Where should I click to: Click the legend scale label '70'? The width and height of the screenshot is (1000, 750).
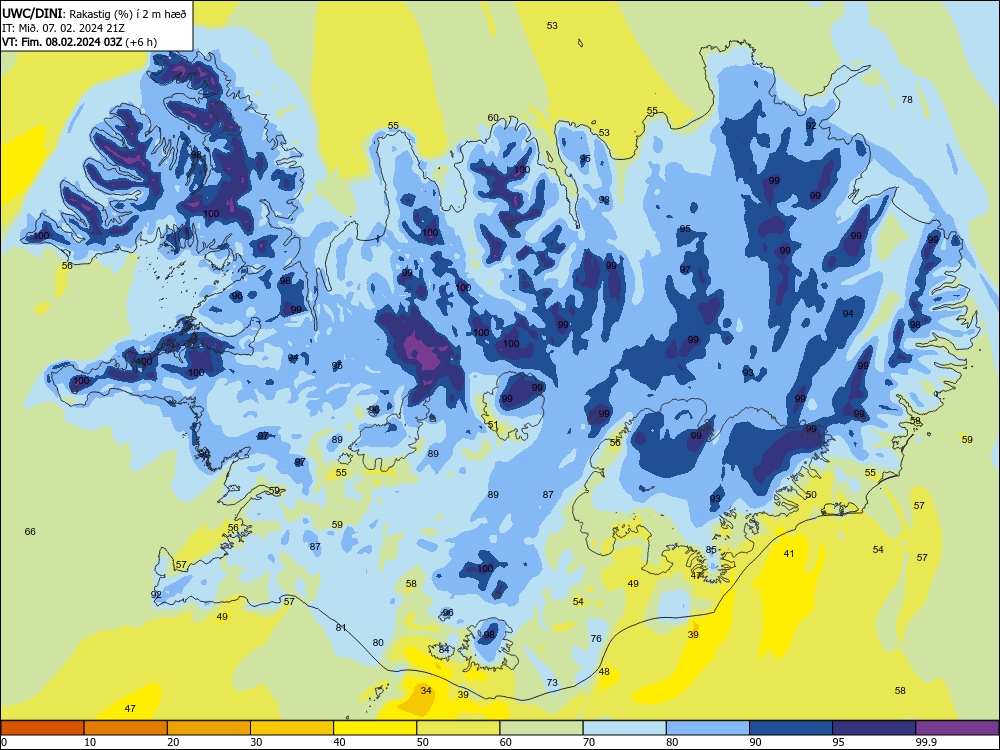[x=589, y=742]
